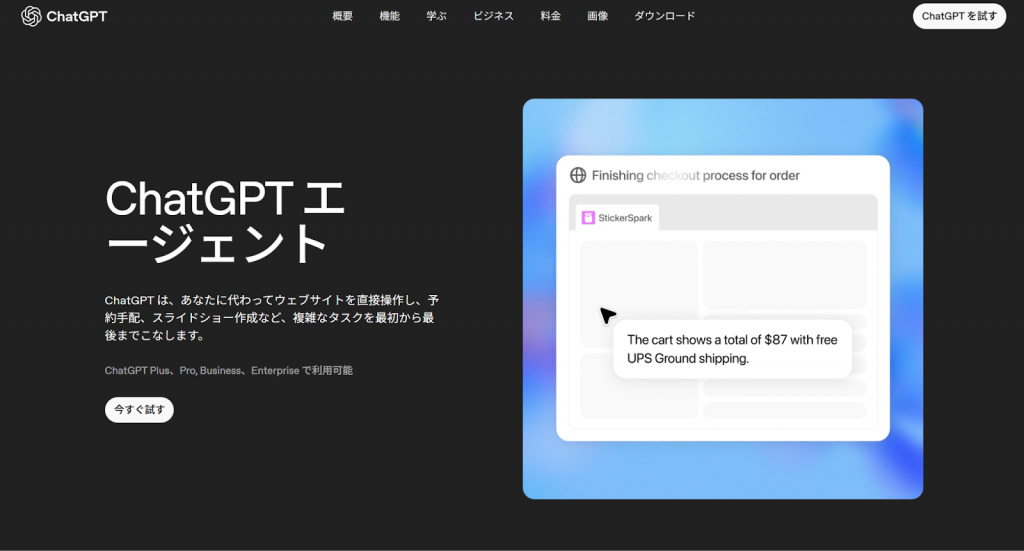
Task: Open the 概要 navigation item
Action: pyautogui.click(x=342, y=16)
